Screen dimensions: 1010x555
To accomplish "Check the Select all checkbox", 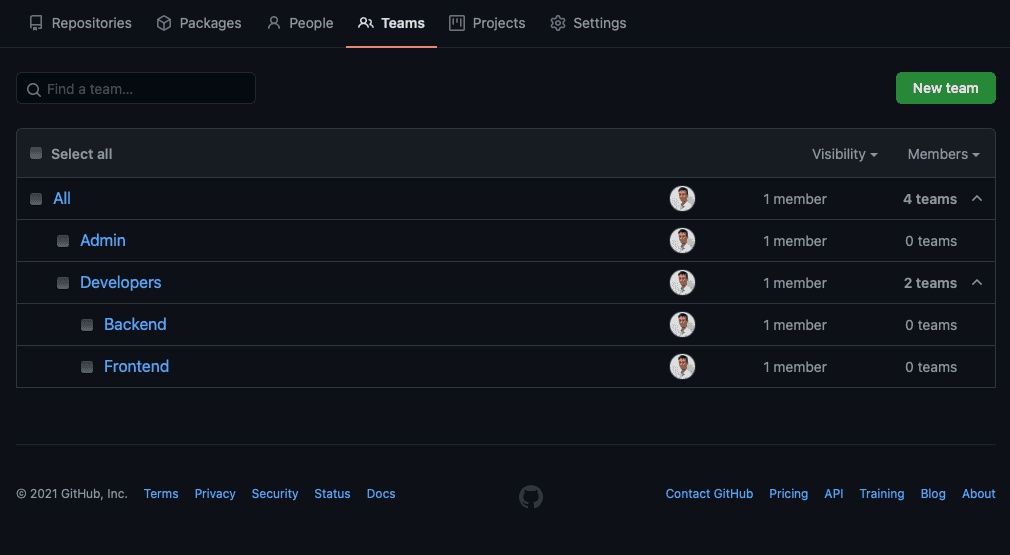I will [36, 154].
